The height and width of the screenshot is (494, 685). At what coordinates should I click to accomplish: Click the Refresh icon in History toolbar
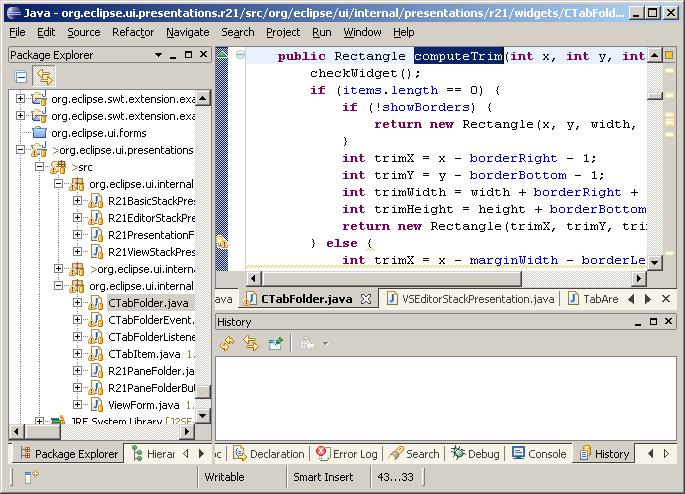(227, 344)
